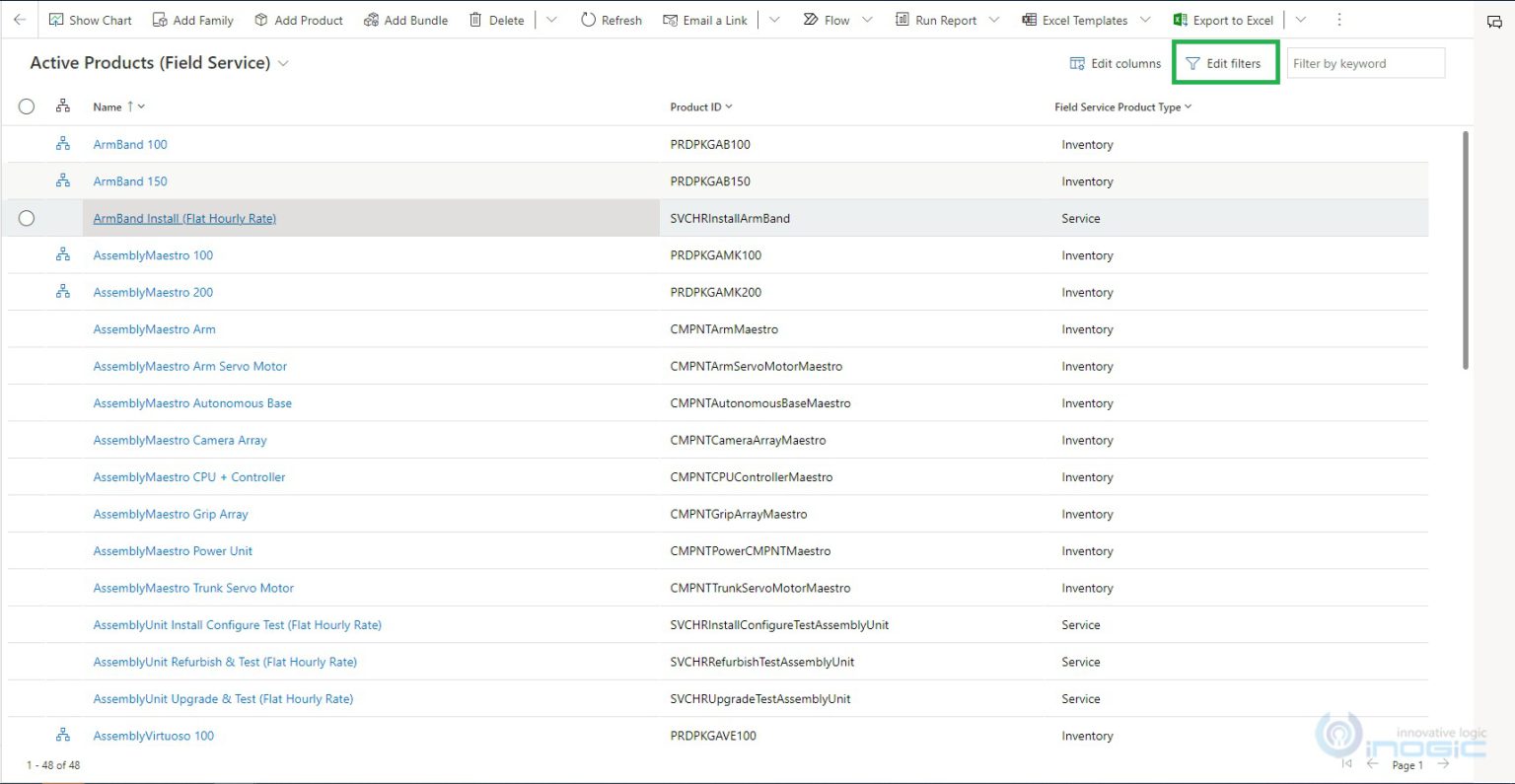The image size is (1515, 784).
Task: Click the Delete trash icon
Action: point(476,20)
